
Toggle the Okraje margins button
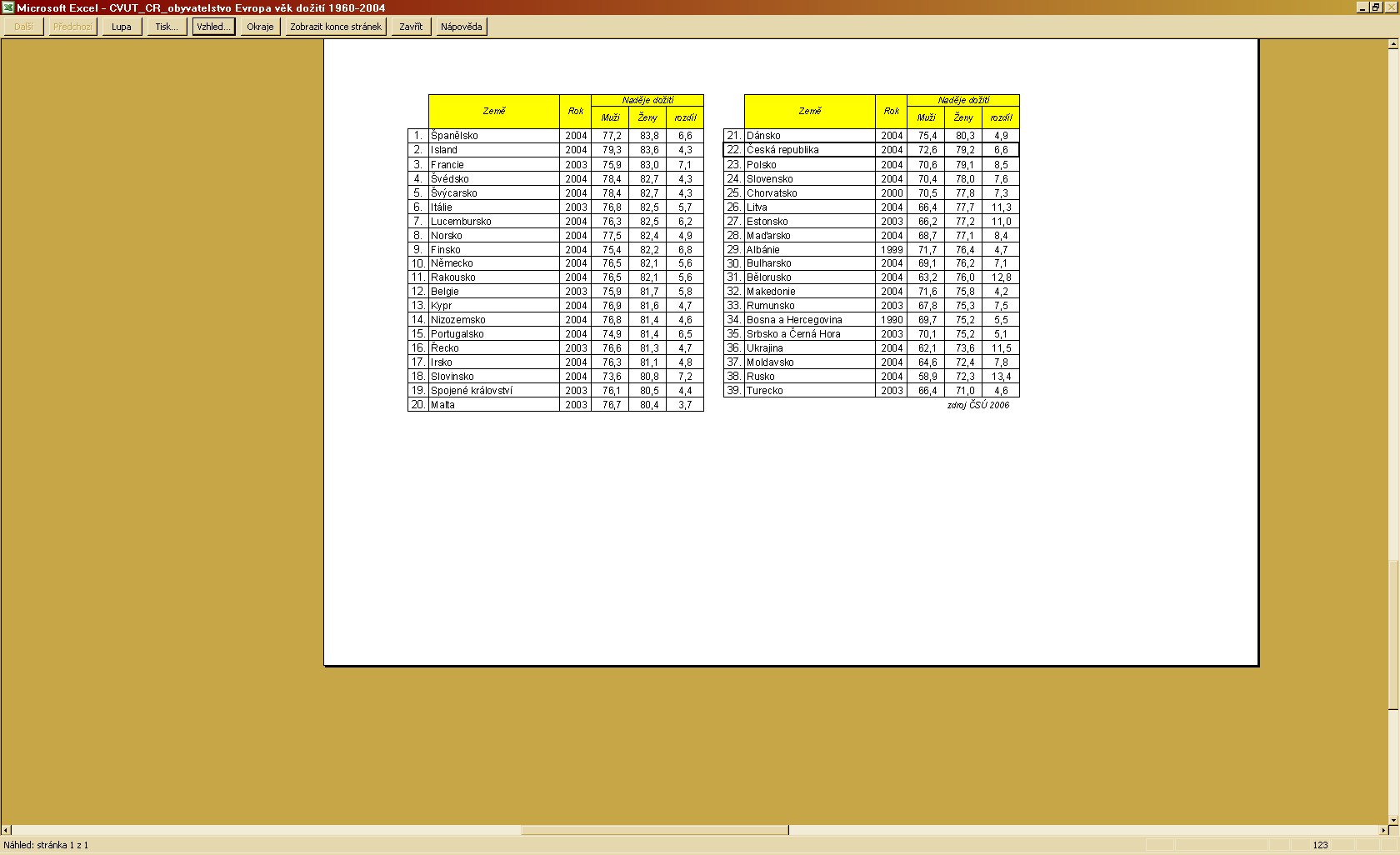(260, 27)
